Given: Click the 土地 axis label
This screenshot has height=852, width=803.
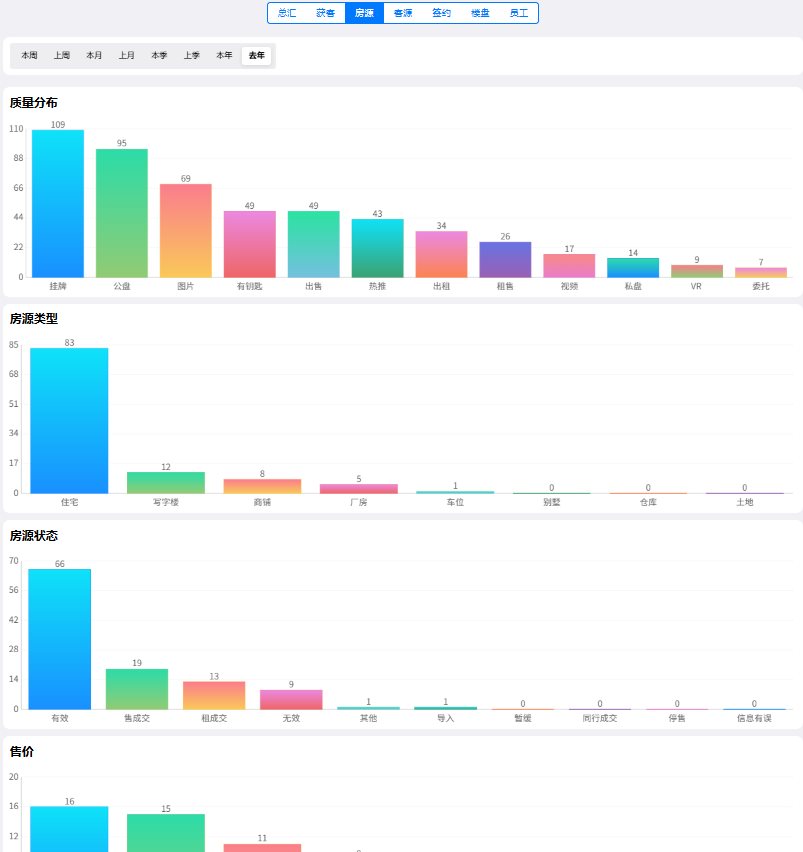Looking at the screenshot, I should pos(744,502).
